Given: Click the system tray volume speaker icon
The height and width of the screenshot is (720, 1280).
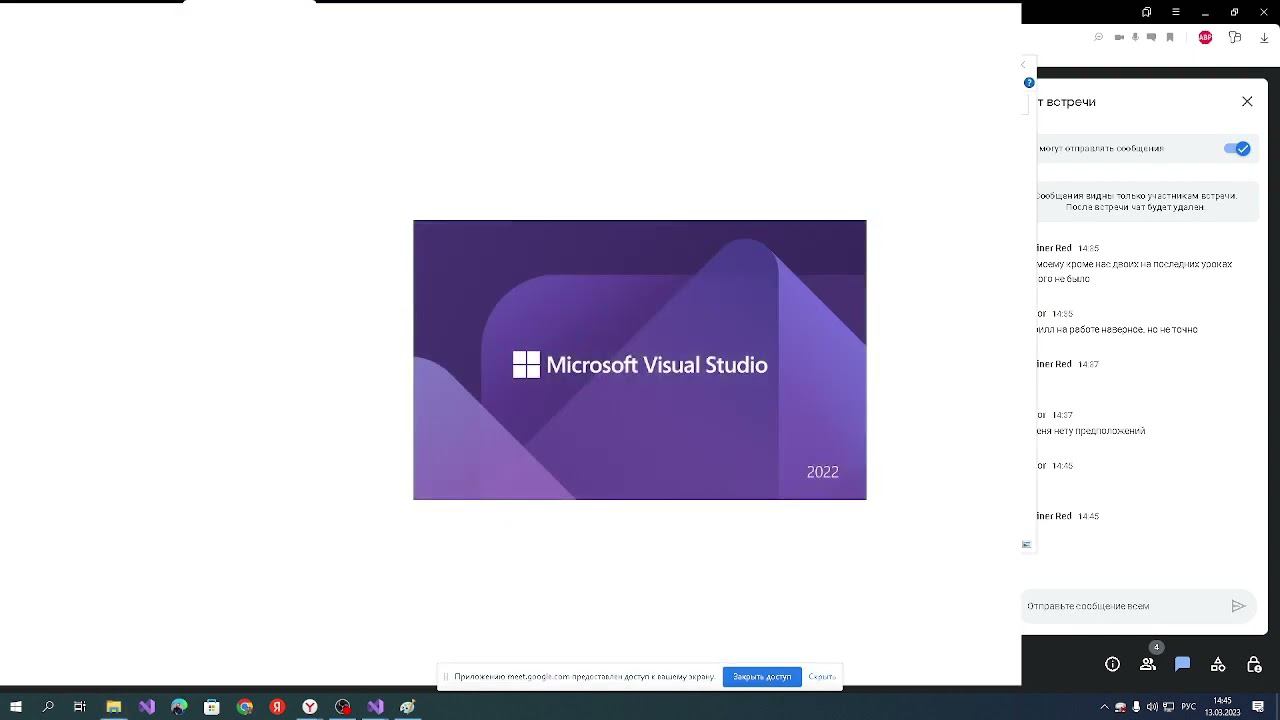Looking at the screenshot, I should click(x=1152, y=707).
